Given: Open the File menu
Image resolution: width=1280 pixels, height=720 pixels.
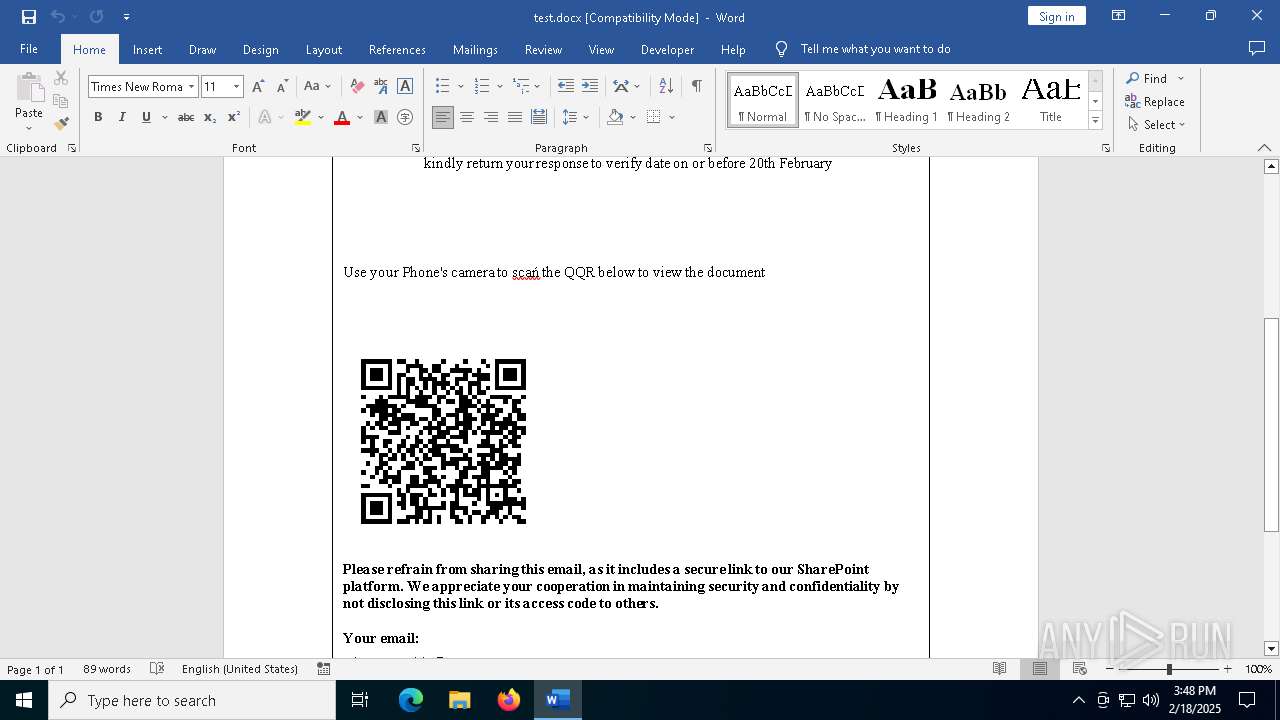Looking at the screenshot, I should pos(29,49).
